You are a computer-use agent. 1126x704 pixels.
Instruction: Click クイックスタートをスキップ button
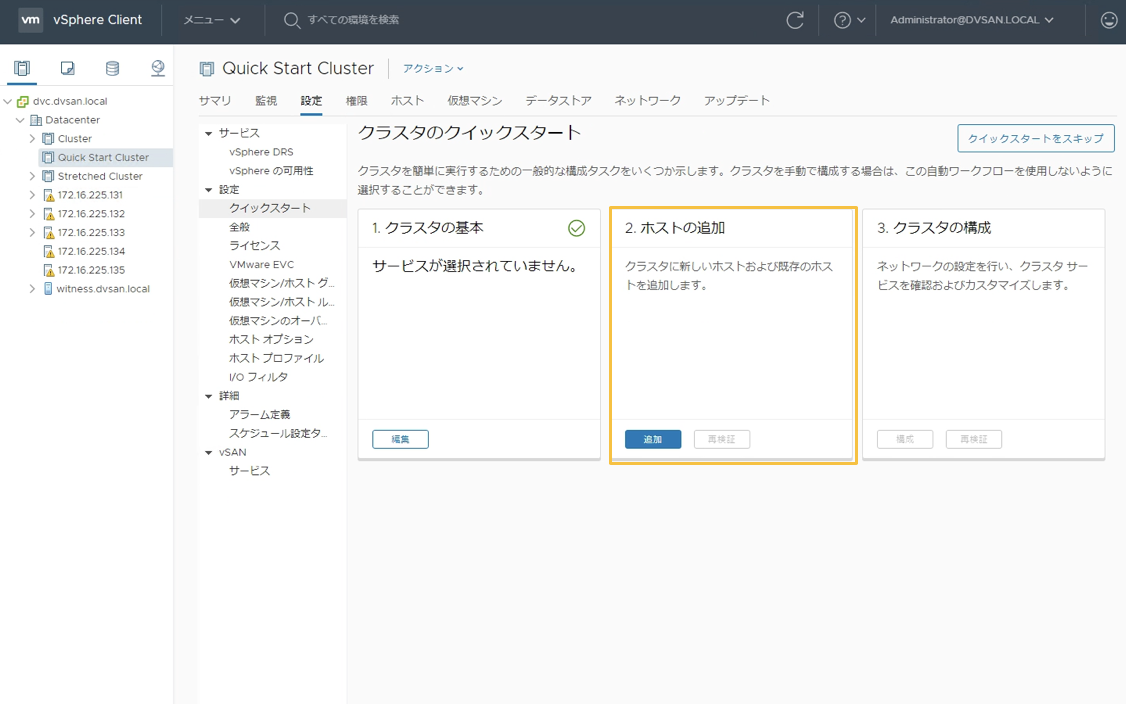pos(1036,139)
